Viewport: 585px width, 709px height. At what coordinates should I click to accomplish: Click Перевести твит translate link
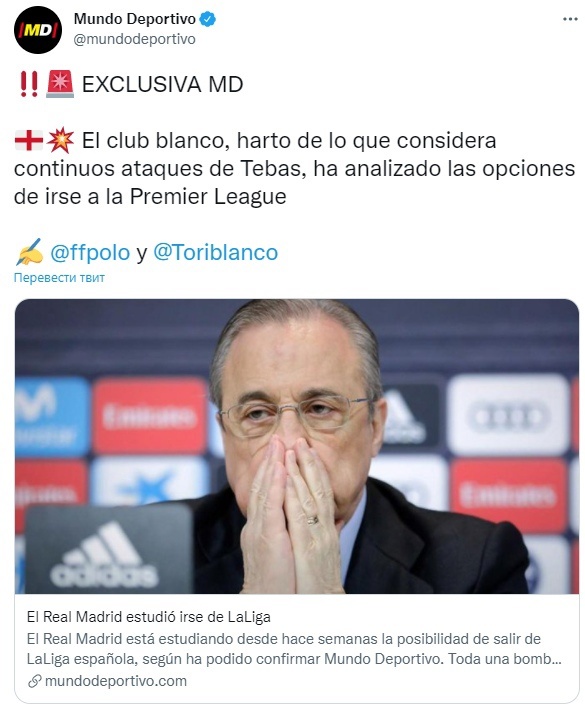point(59,278)
